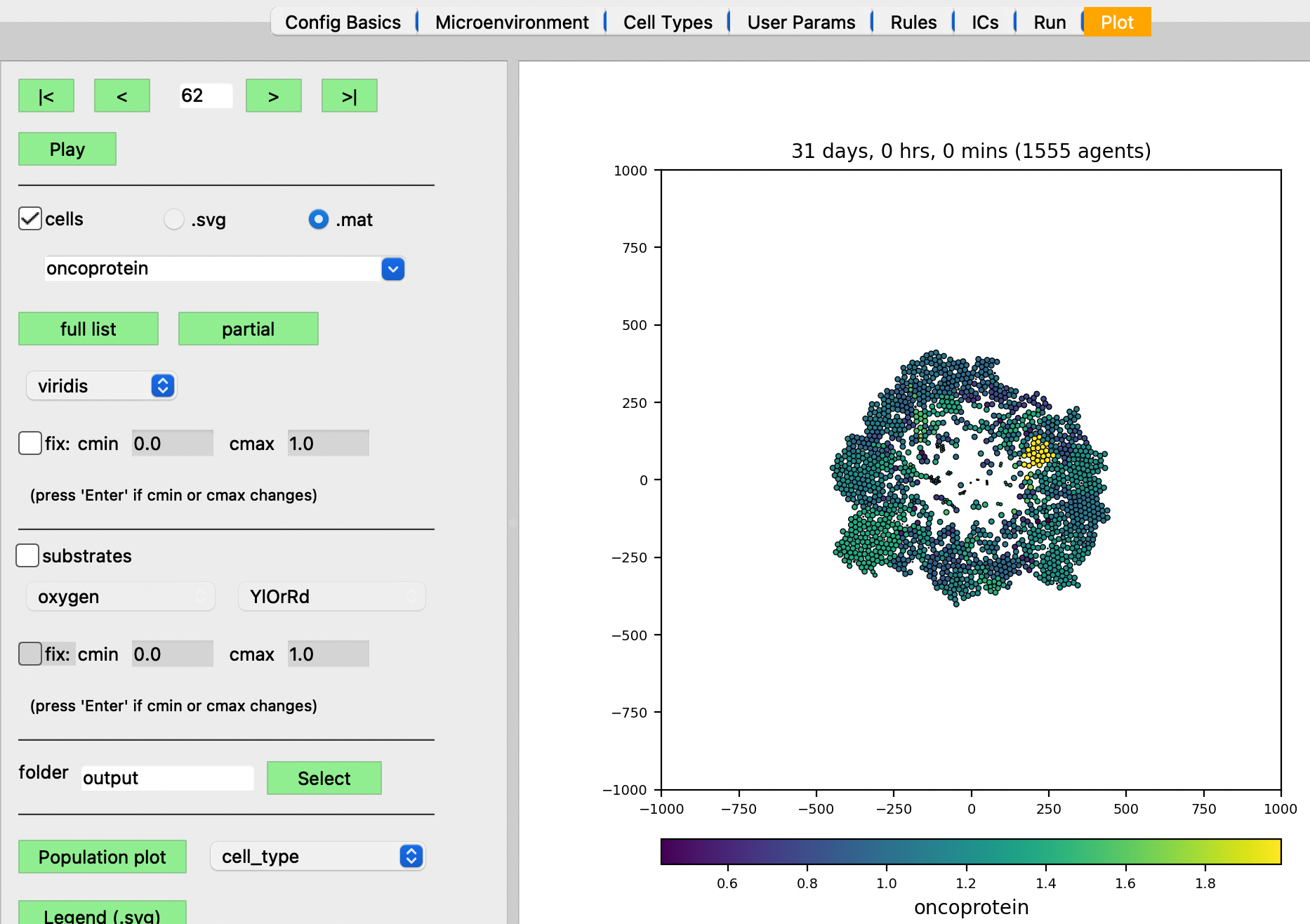The width and height of the screenshot is (1310, 924).
Task: Jump to first frame with |< button
Action: [46, 95]
